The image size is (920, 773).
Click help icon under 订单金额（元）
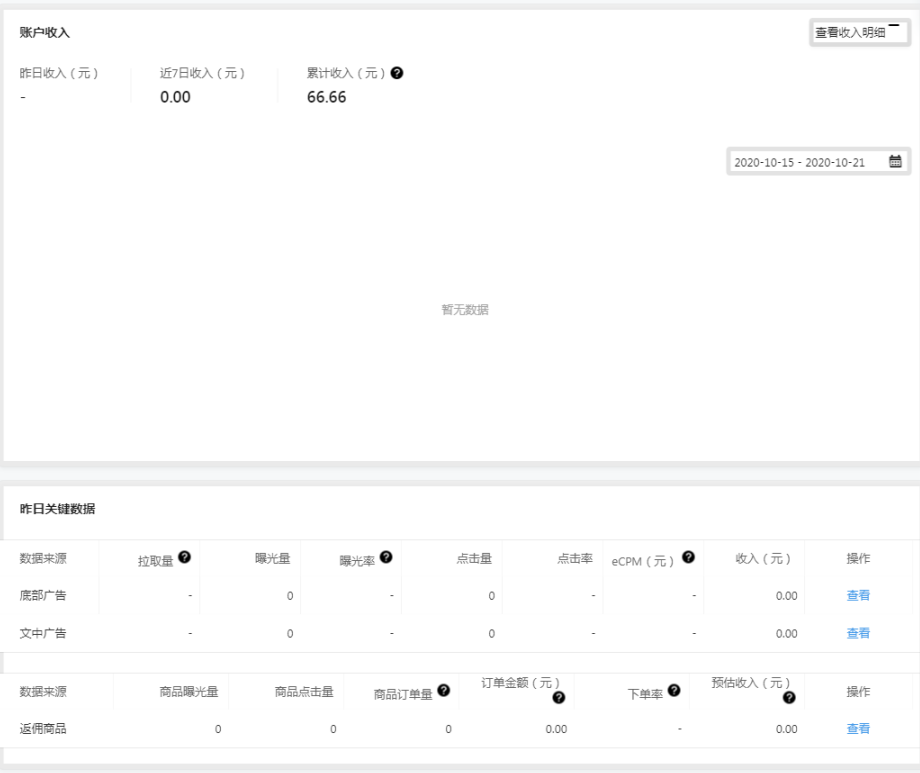(x=559, y=697)
